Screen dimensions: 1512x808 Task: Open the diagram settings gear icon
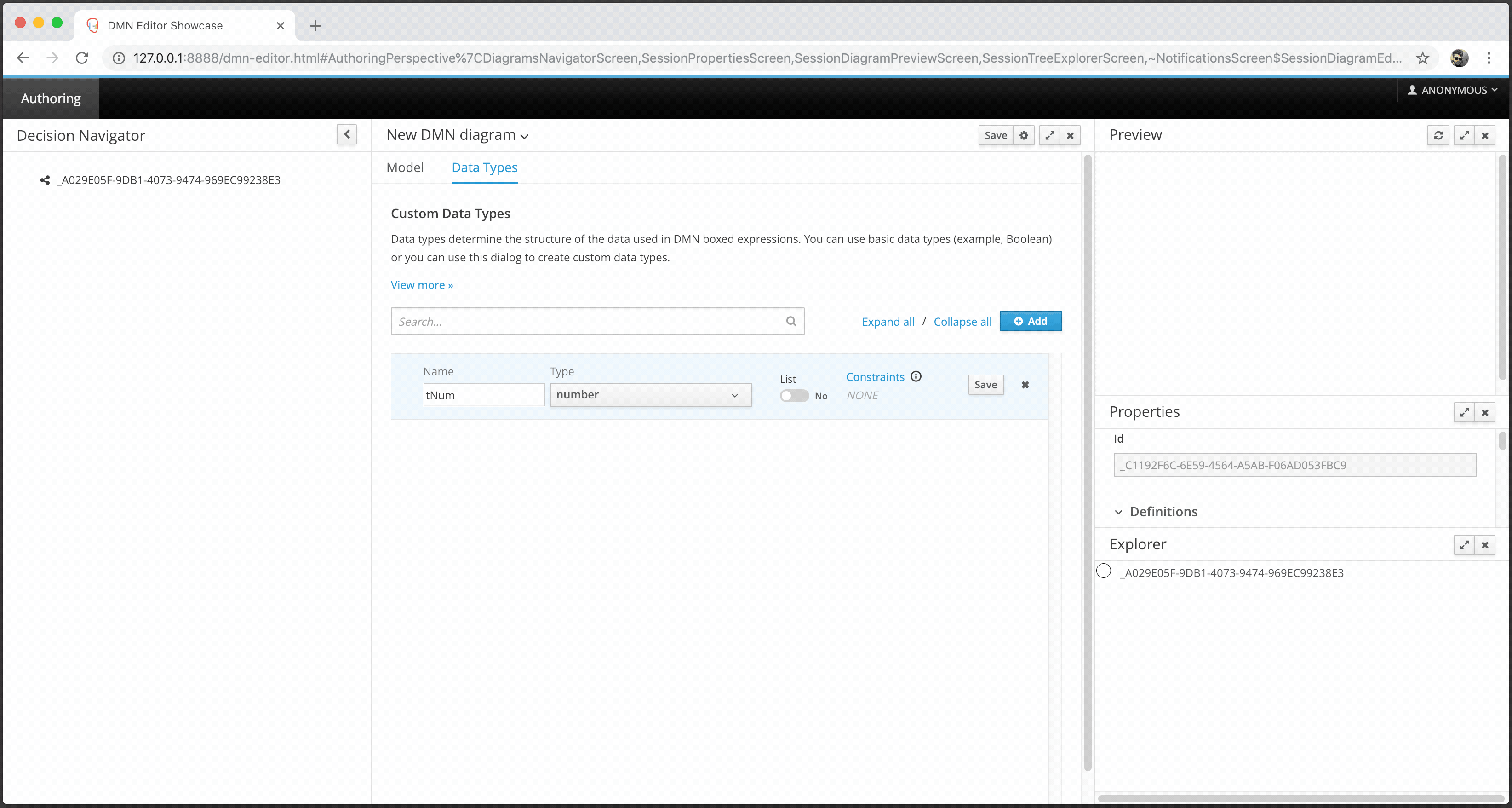[1023, 135]
